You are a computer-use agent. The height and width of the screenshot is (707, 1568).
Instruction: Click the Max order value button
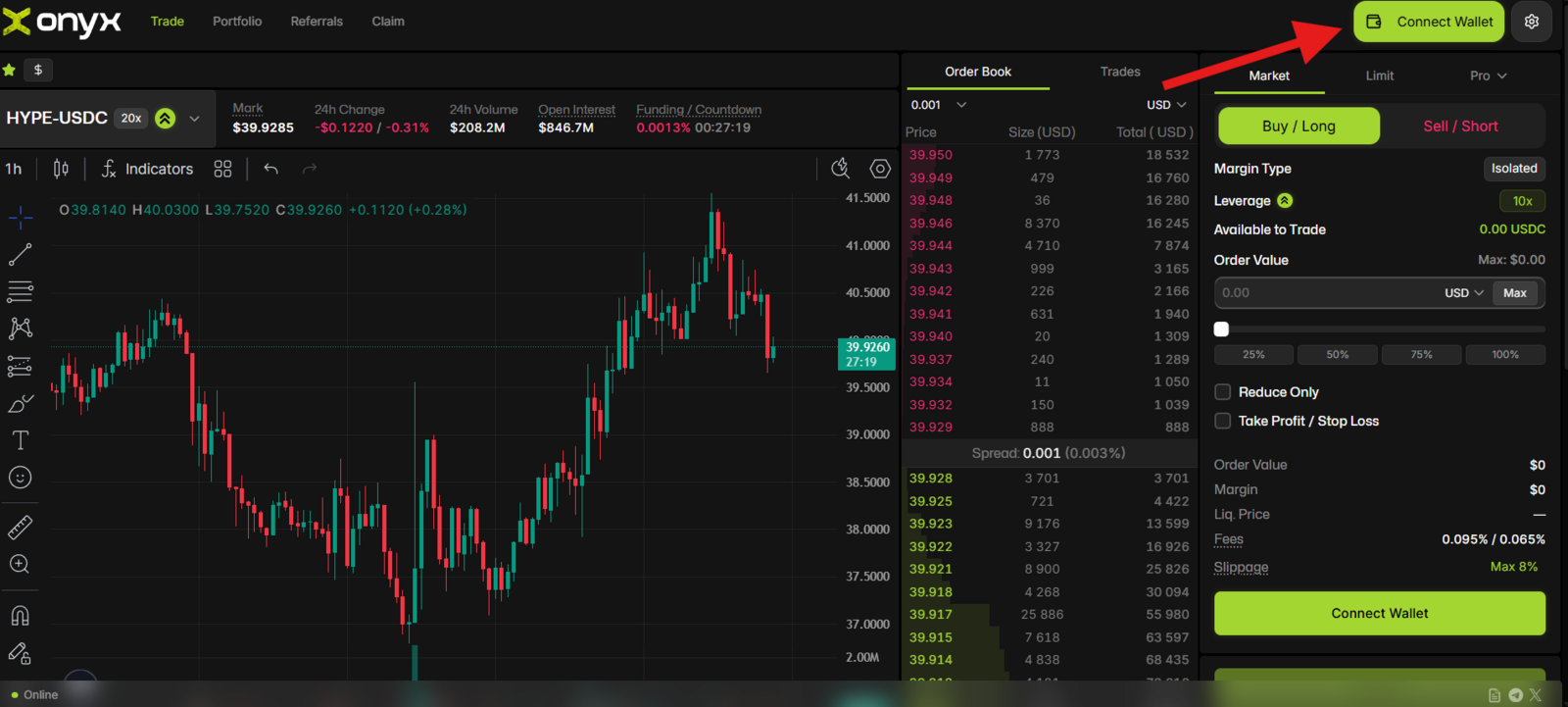[x=1515, y=292]
